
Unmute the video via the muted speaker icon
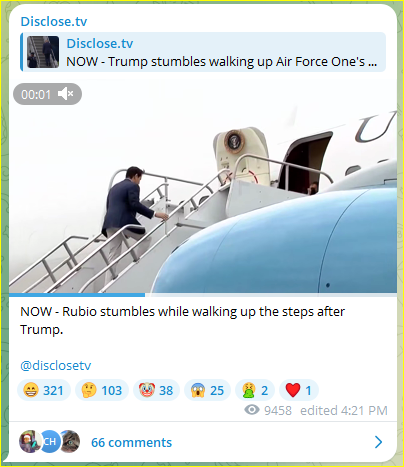click(x=65, y=94)
